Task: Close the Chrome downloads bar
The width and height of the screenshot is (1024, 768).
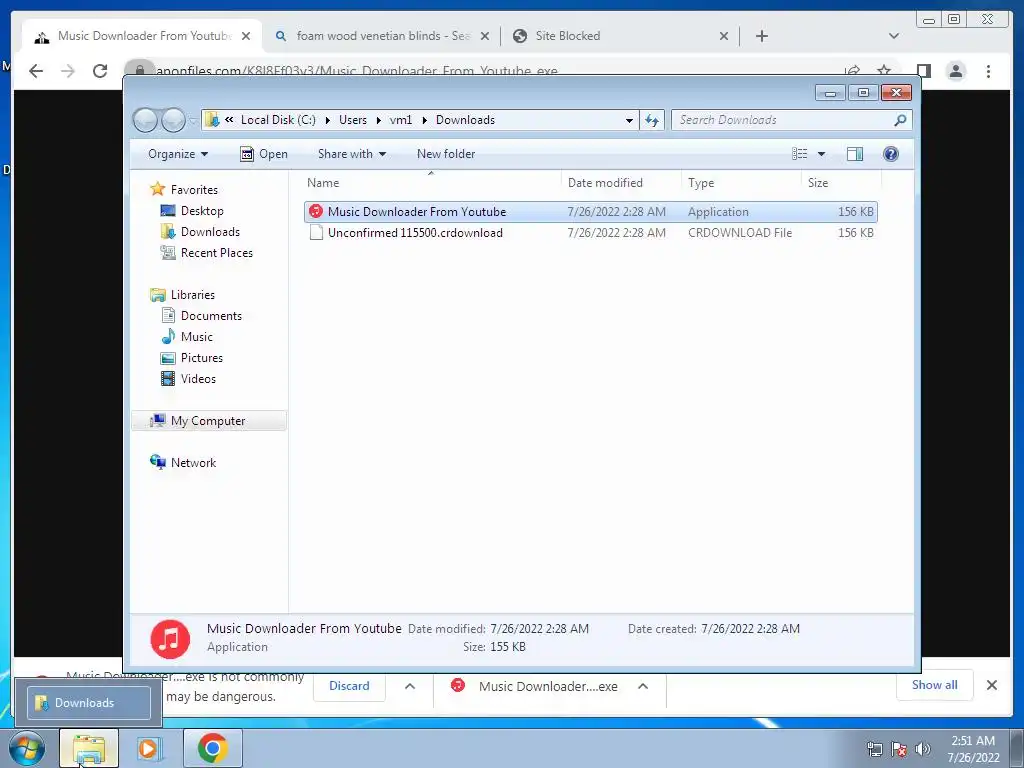Action: click(x=991, y=685)
